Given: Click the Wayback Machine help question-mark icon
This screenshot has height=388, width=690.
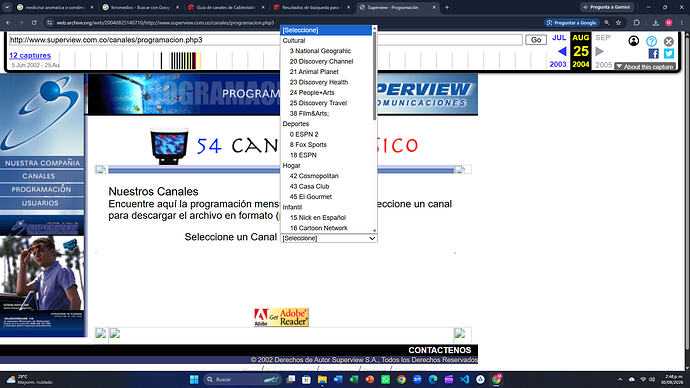Looking at the screenshot, I should point(651,41).
